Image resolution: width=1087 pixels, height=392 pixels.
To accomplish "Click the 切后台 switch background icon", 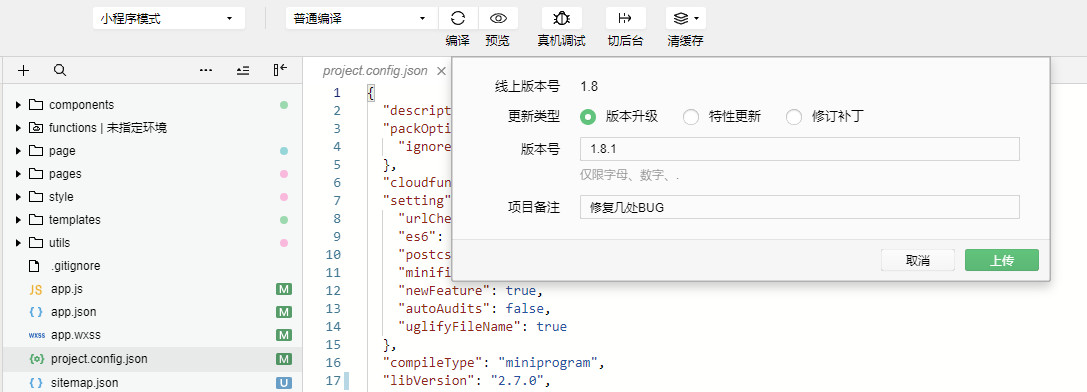I will pos(625,18).
